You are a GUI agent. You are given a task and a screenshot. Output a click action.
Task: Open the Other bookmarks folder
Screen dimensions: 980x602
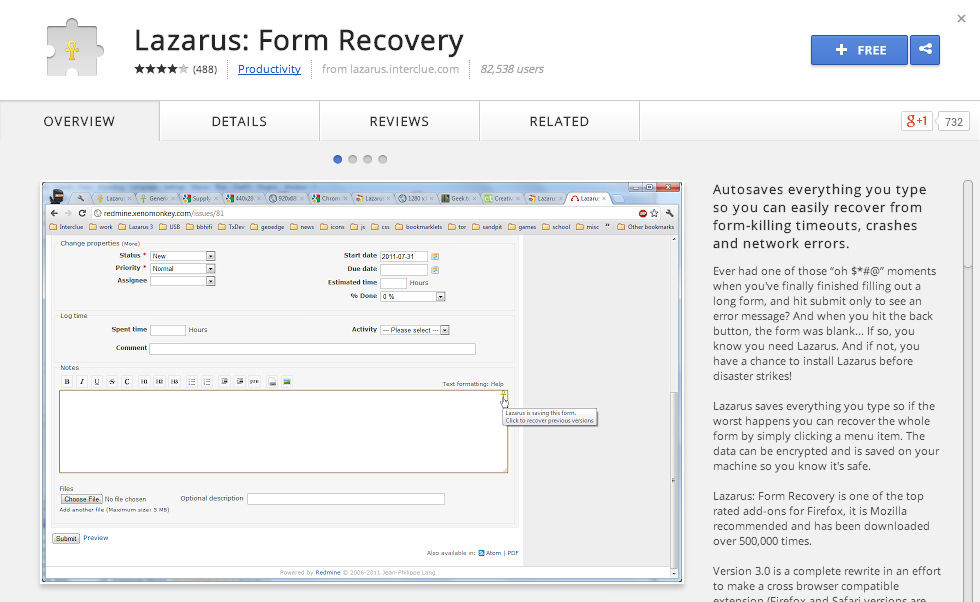[x=646, y=227]
